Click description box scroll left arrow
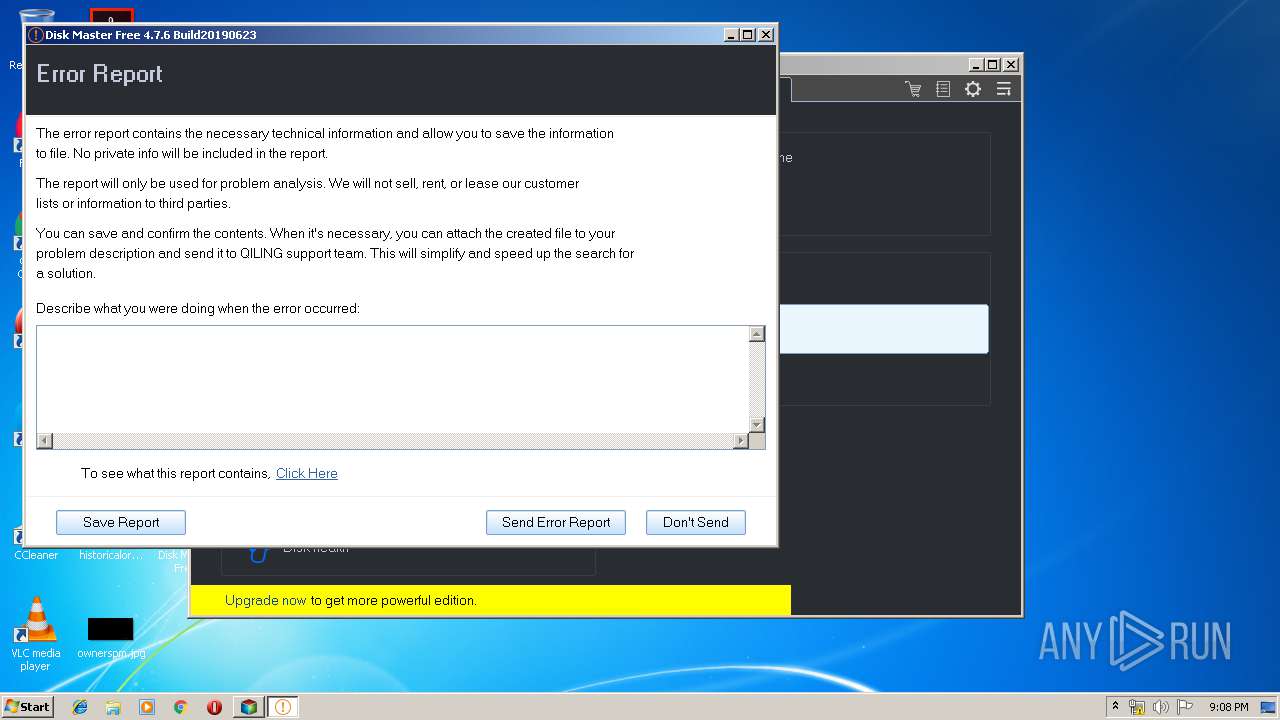Viewport: 1280px width, 720px height. point(44,441)
